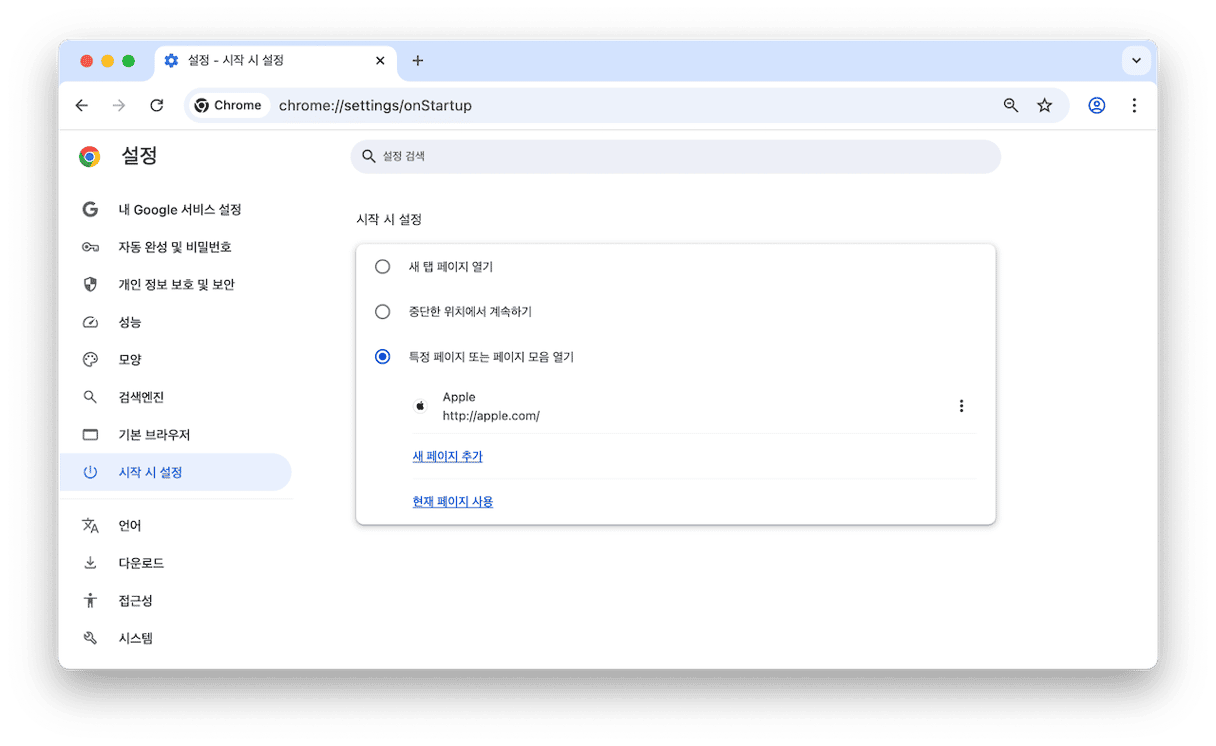Go to 성능 settings
Screen dimensions: 1216x746
coord(175,322)
